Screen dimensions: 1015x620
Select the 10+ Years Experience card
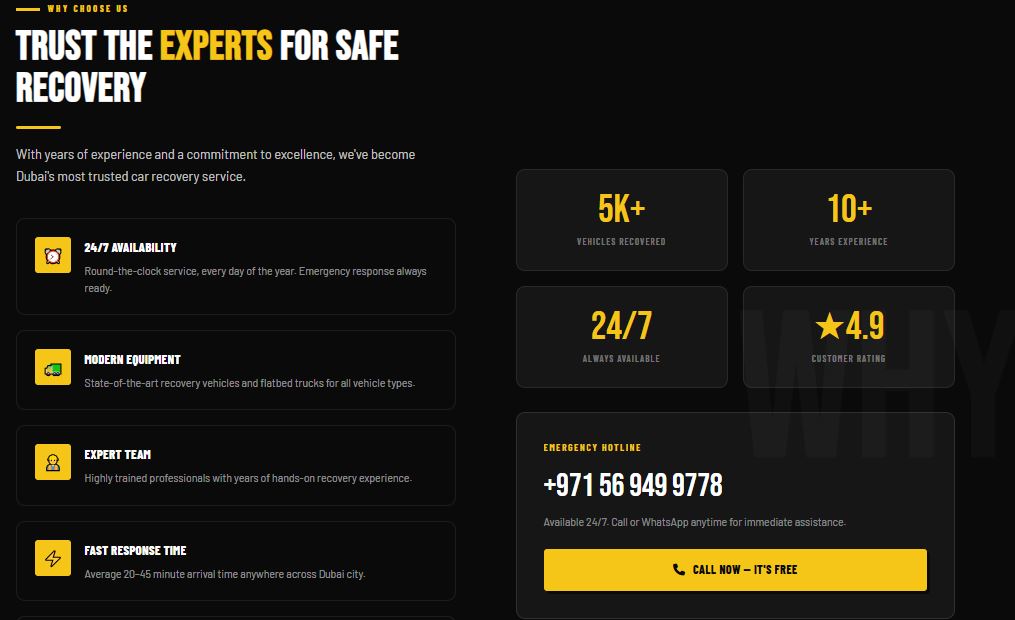pos(849,220)
